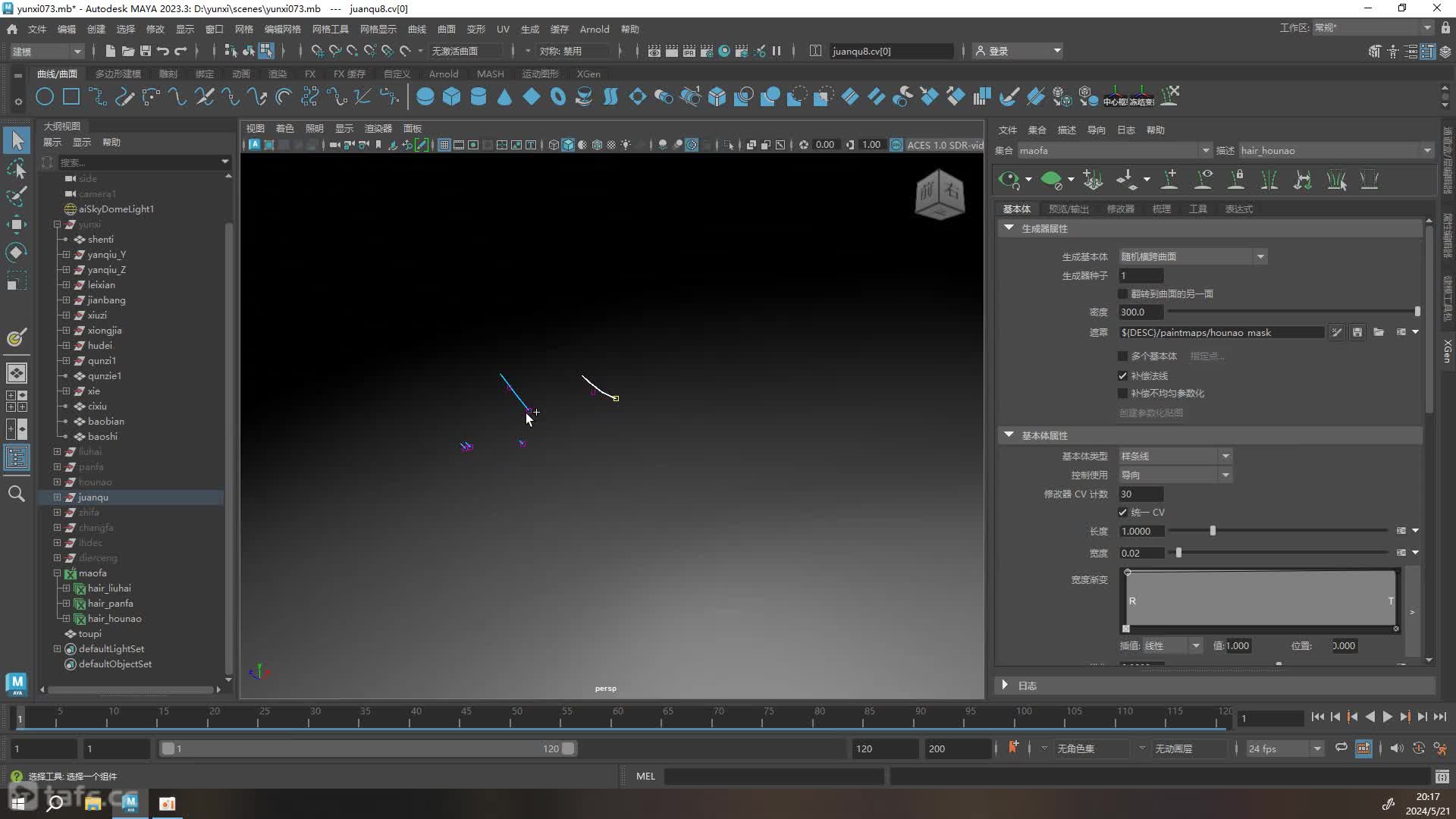Enable flip to other side of surface
Viewport: 1456px width, 819px height.
click(1122, 293)
